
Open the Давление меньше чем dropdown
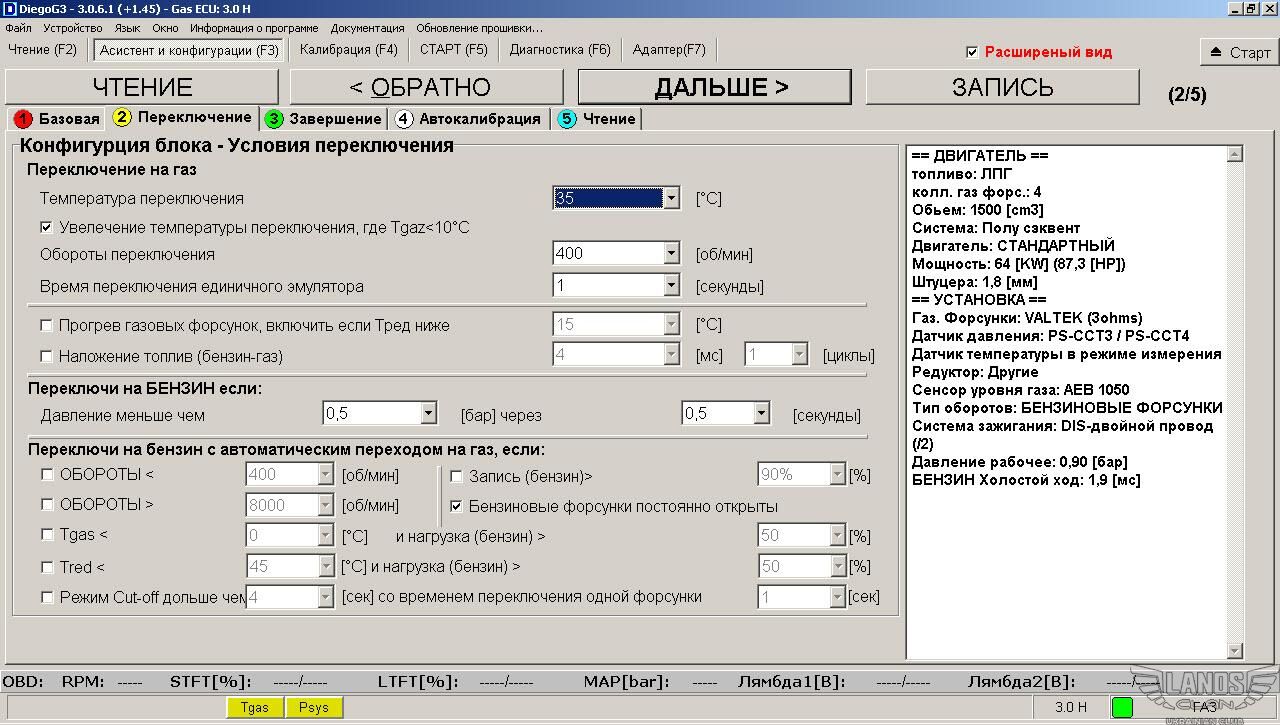point(428,413)
